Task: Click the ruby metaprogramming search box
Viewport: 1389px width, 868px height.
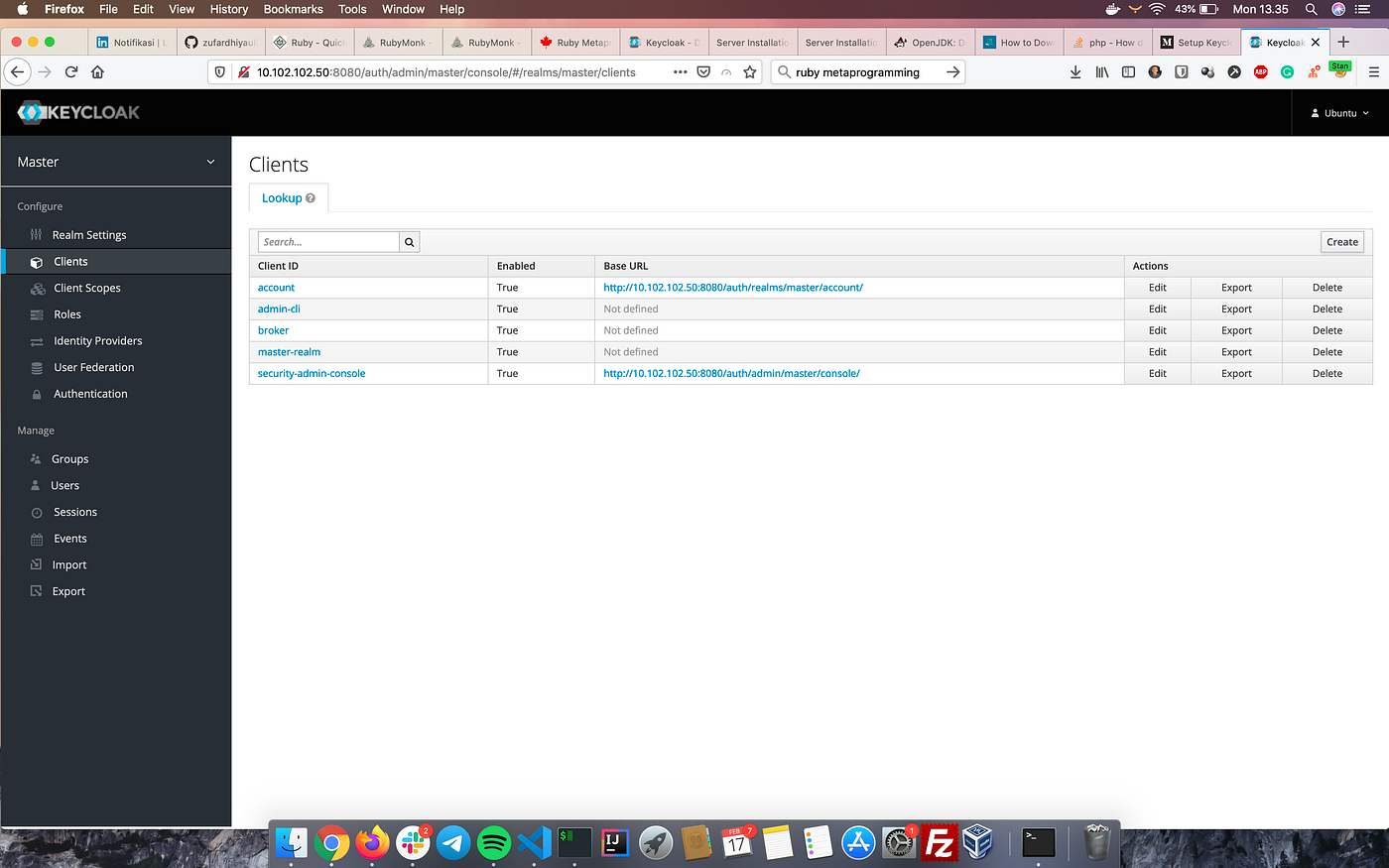Action: coord(868,71)
